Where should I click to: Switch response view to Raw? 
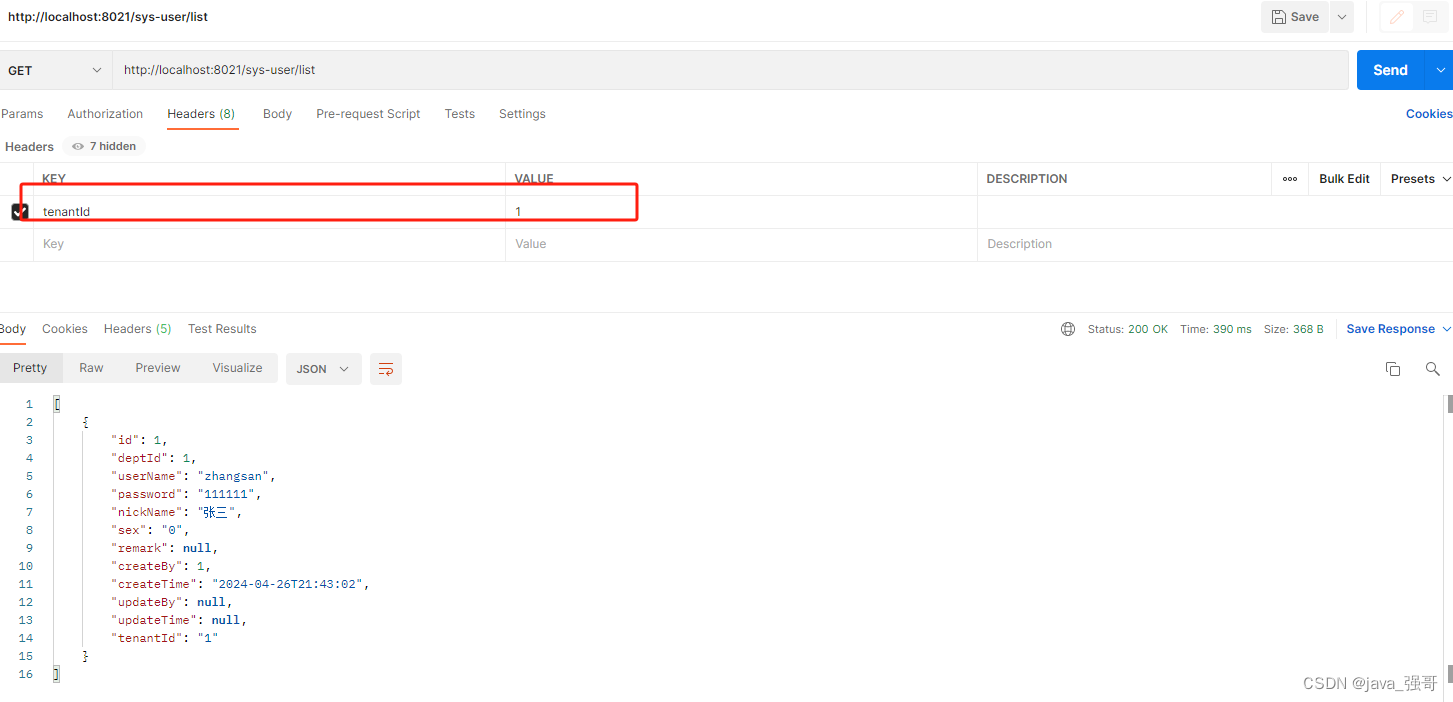tap(90, 368)
